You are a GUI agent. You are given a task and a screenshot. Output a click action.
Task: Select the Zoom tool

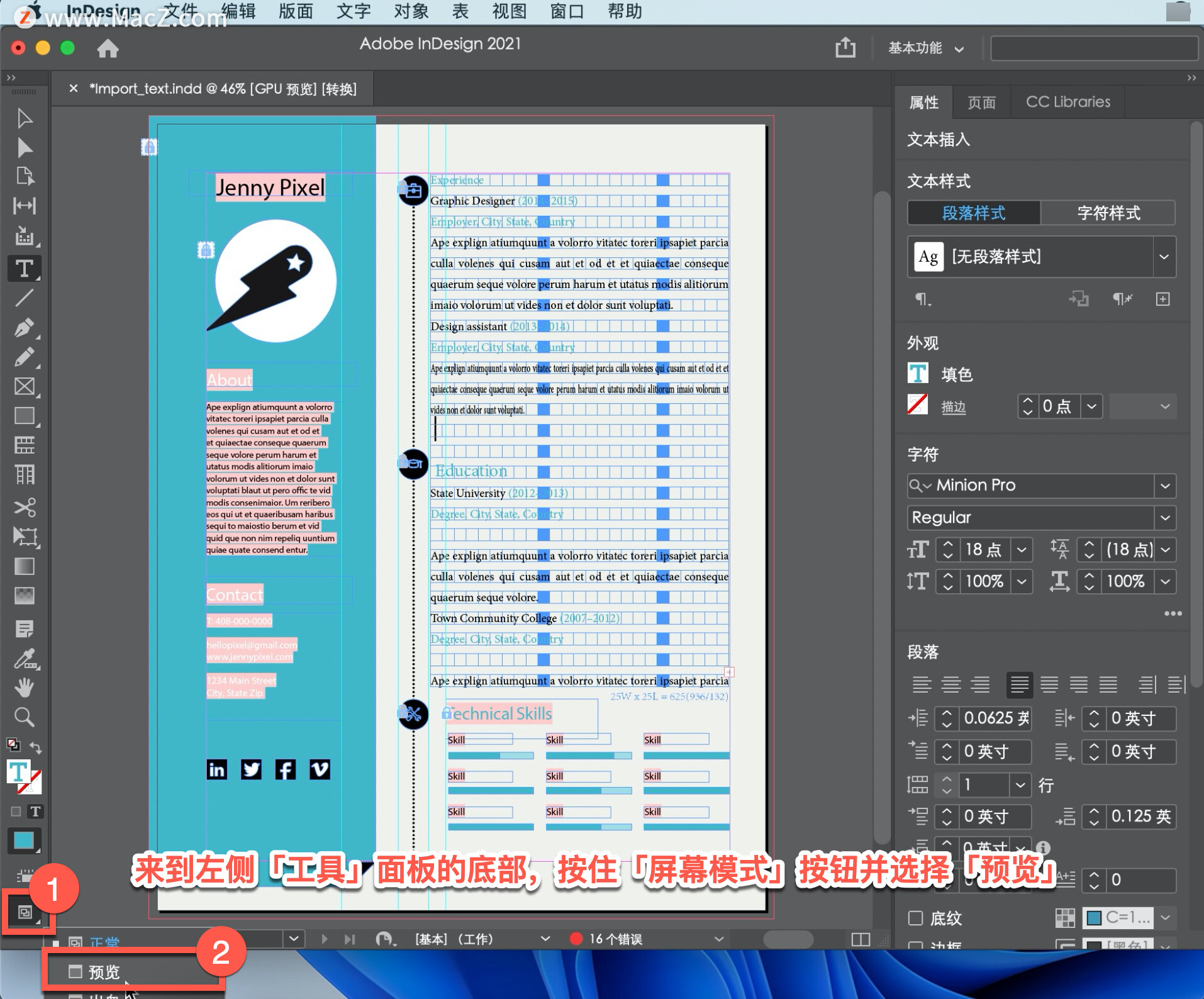pyautogui.click(x=25, y=717)
